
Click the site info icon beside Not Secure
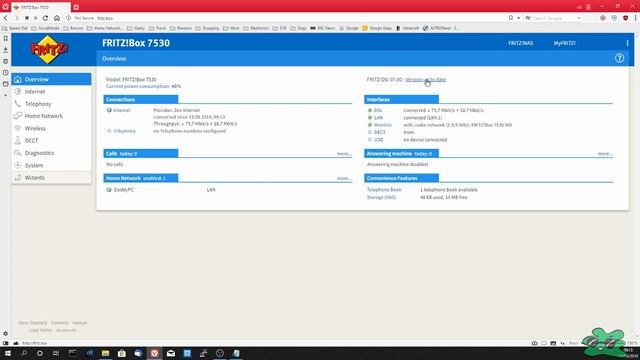pyautogui.click(x=69, y=18)
